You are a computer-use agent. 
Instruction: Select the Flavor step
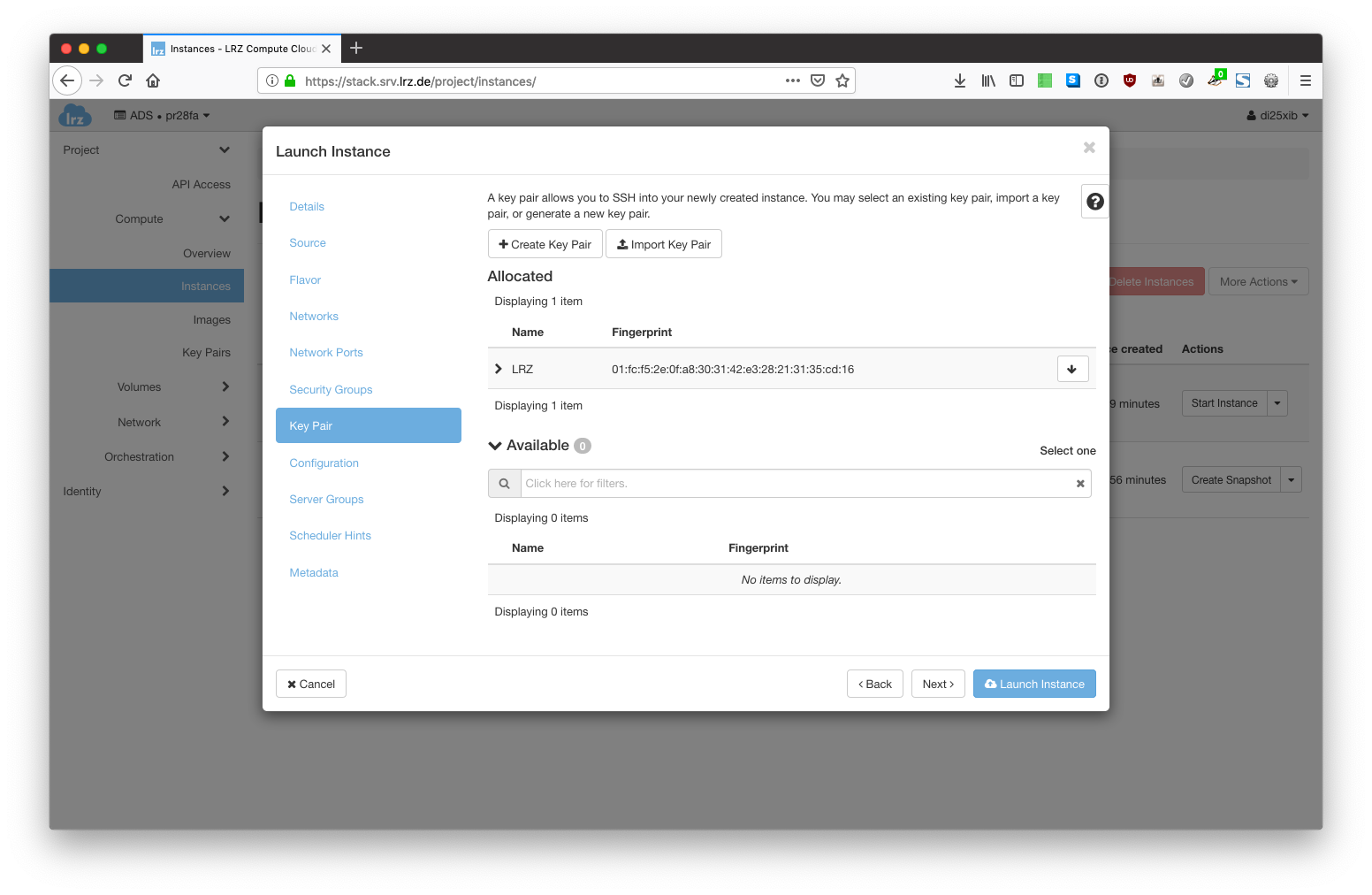[x=305, y=280]
